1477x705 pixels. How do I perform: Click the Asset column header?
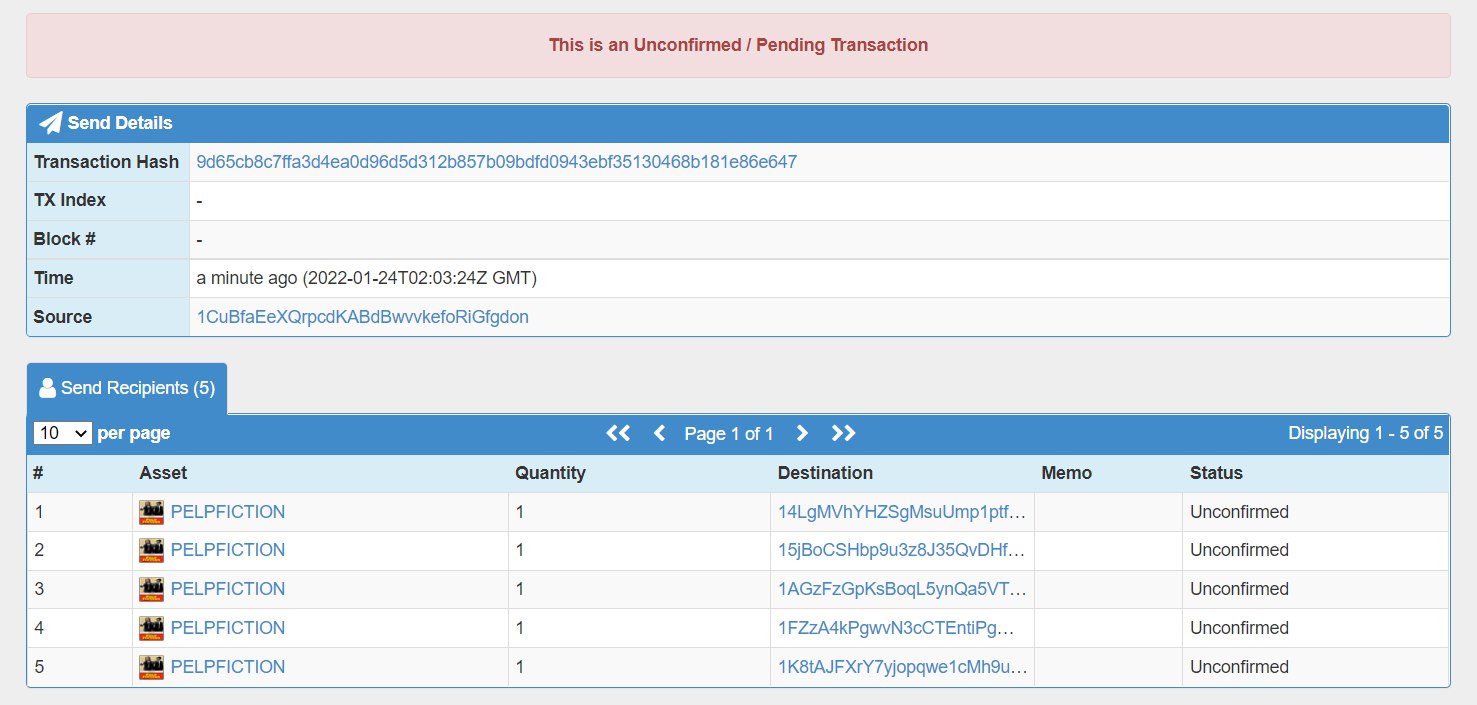(163, 473)
